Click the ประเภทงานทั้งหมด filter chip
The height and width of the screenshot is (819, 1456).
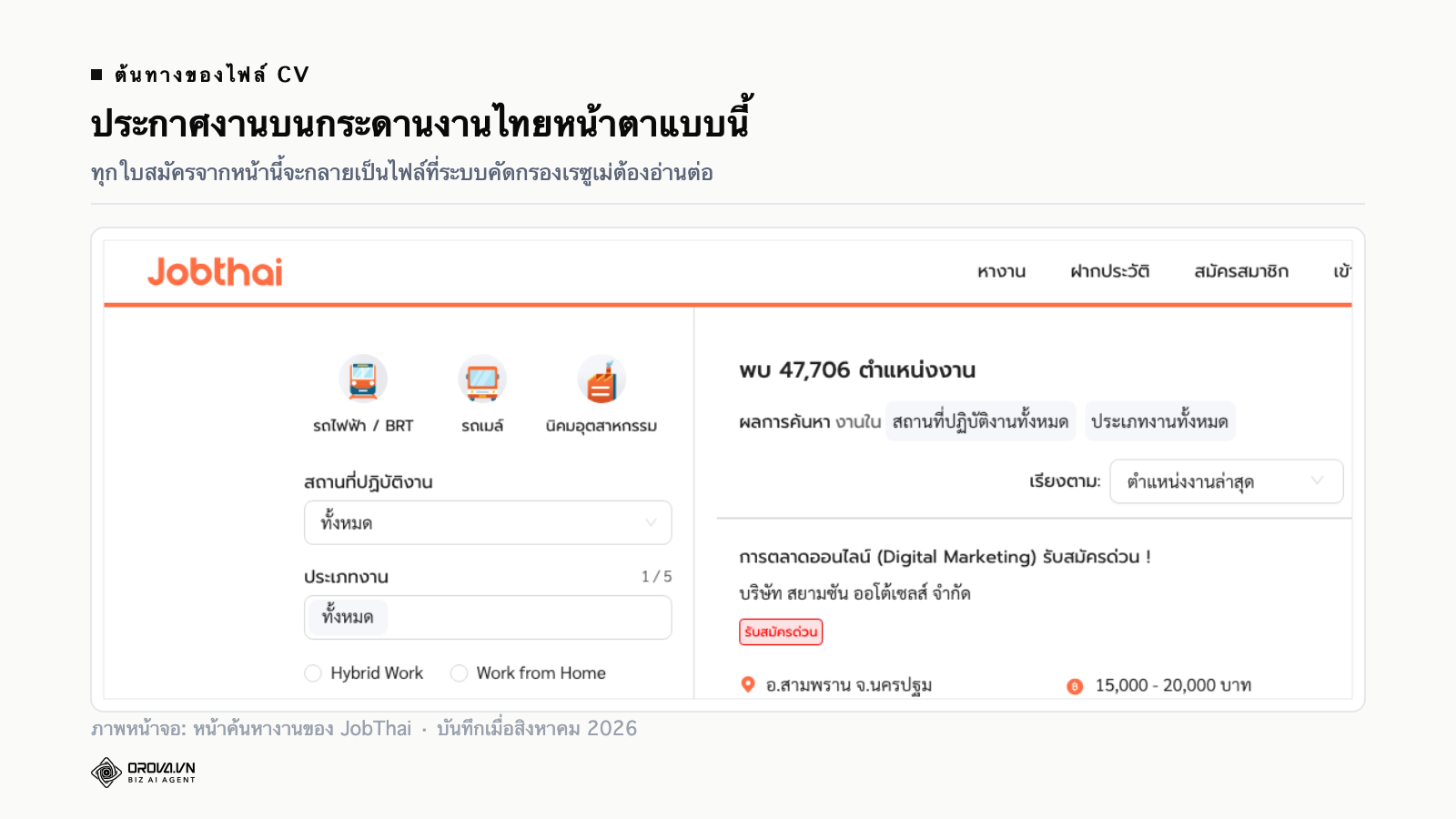(1159, 421)
